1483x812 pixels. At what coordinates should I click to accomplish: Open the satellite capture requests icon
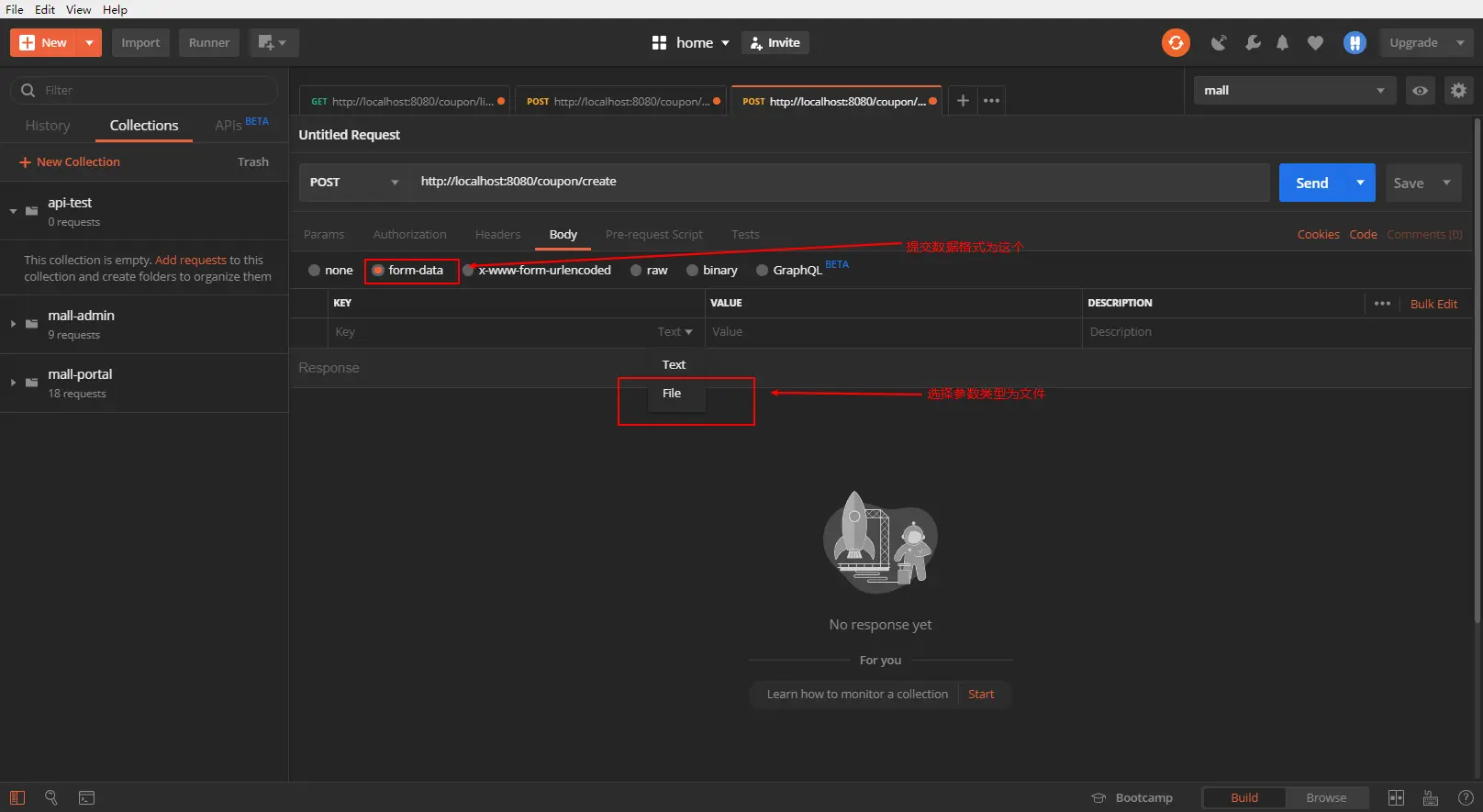click(1219, 42)
